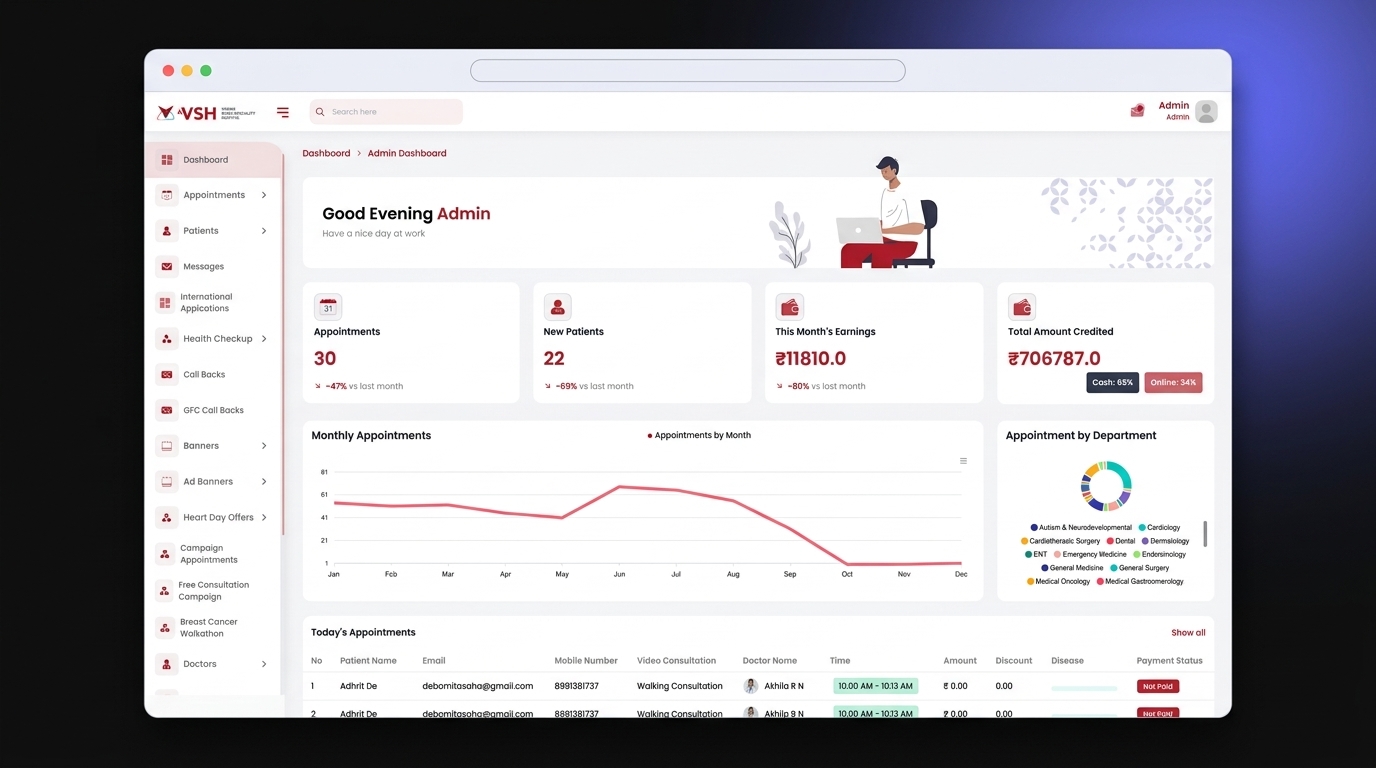The height and width of the screenshot is (768, 1376).
Task: Toggle the hamburger menu icon
Action: point(283,112)
